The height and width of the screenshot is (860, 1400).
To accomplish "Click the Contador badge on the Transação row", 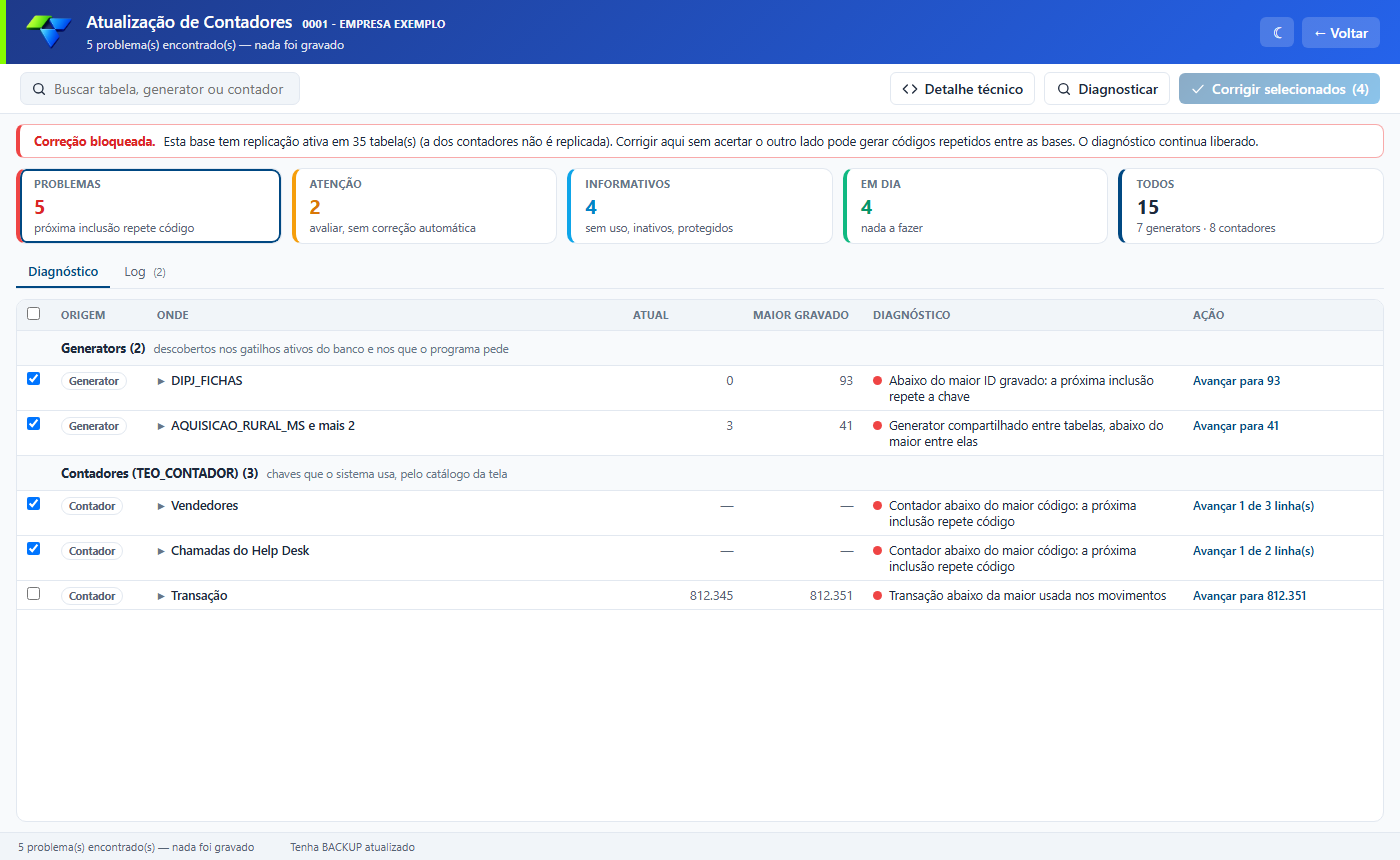I will (92, 596).
